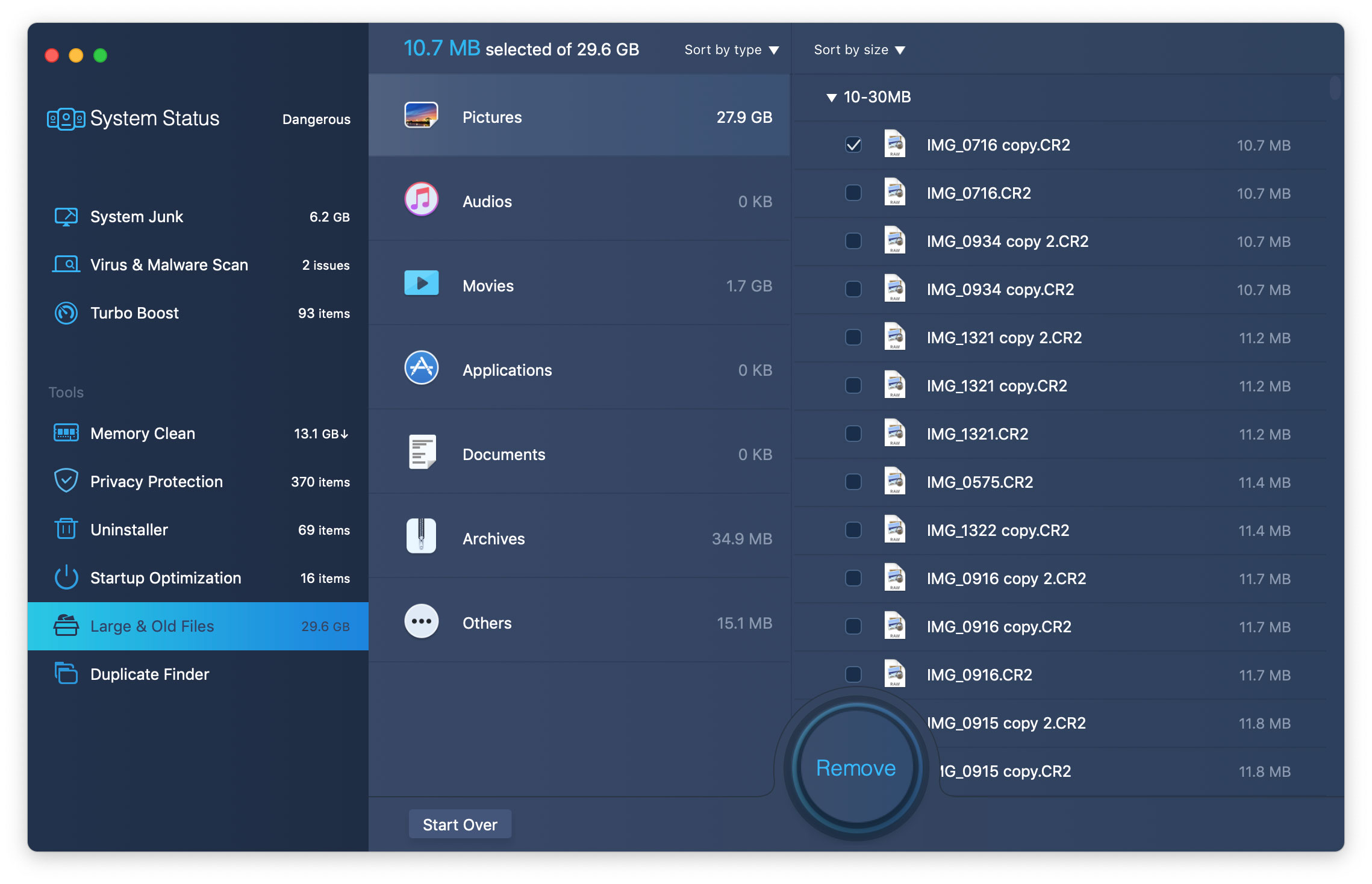Click the Documents page icon
The width and height of the screenshot is (1372, 884).
[422, 452]
